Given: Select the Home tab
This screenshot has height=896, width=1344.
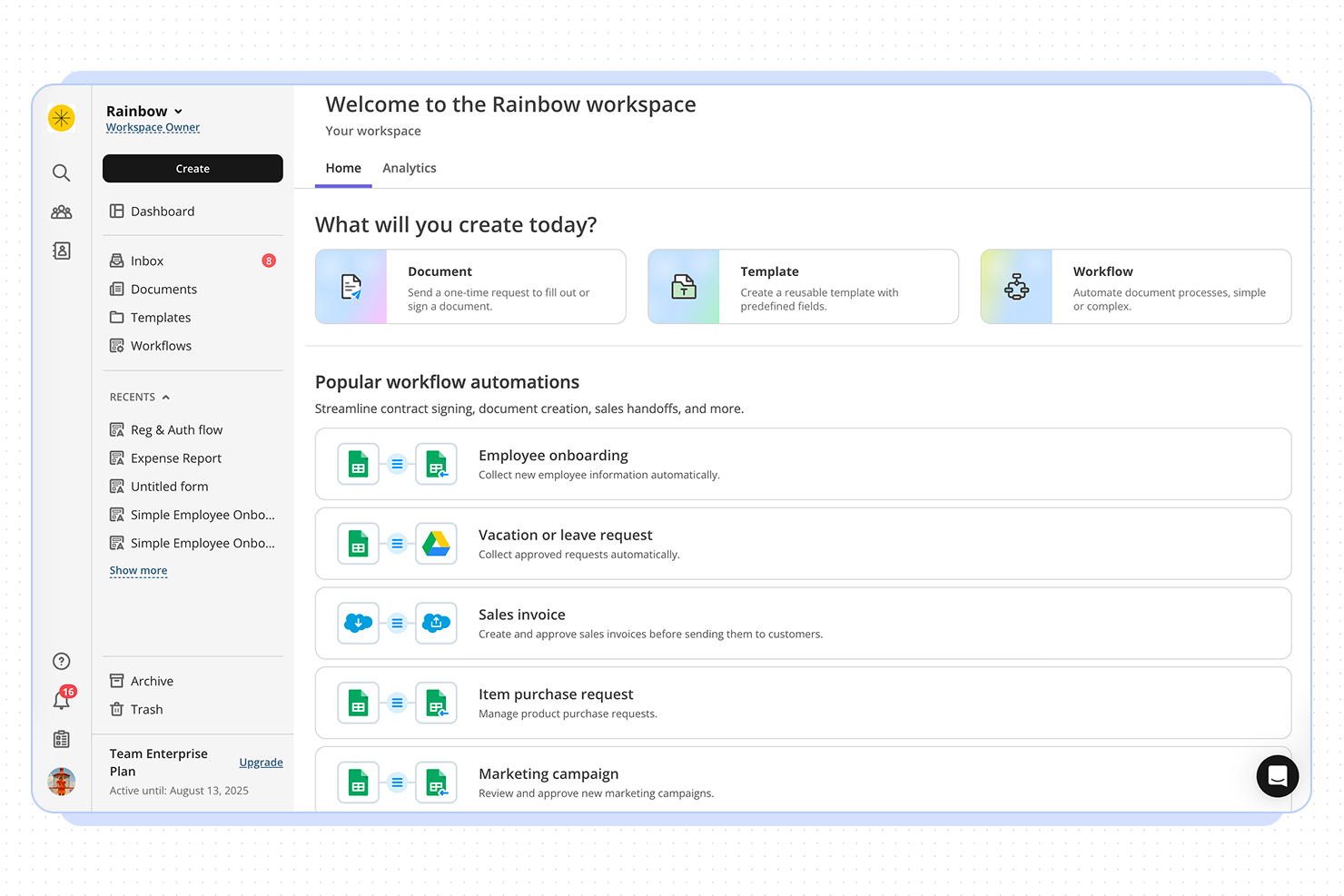Looking at the screenshot, I should coord(343,168).
